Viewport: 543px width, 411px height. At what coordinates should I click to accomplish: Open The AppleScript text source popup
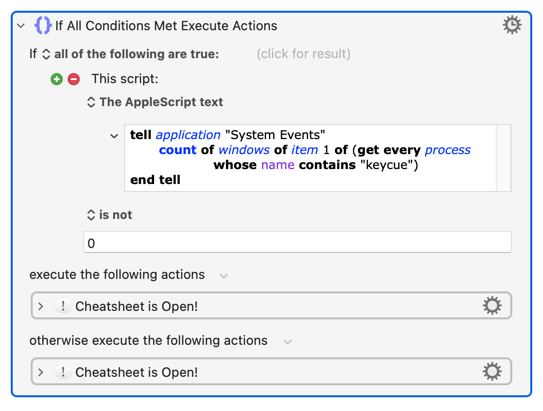155,102
